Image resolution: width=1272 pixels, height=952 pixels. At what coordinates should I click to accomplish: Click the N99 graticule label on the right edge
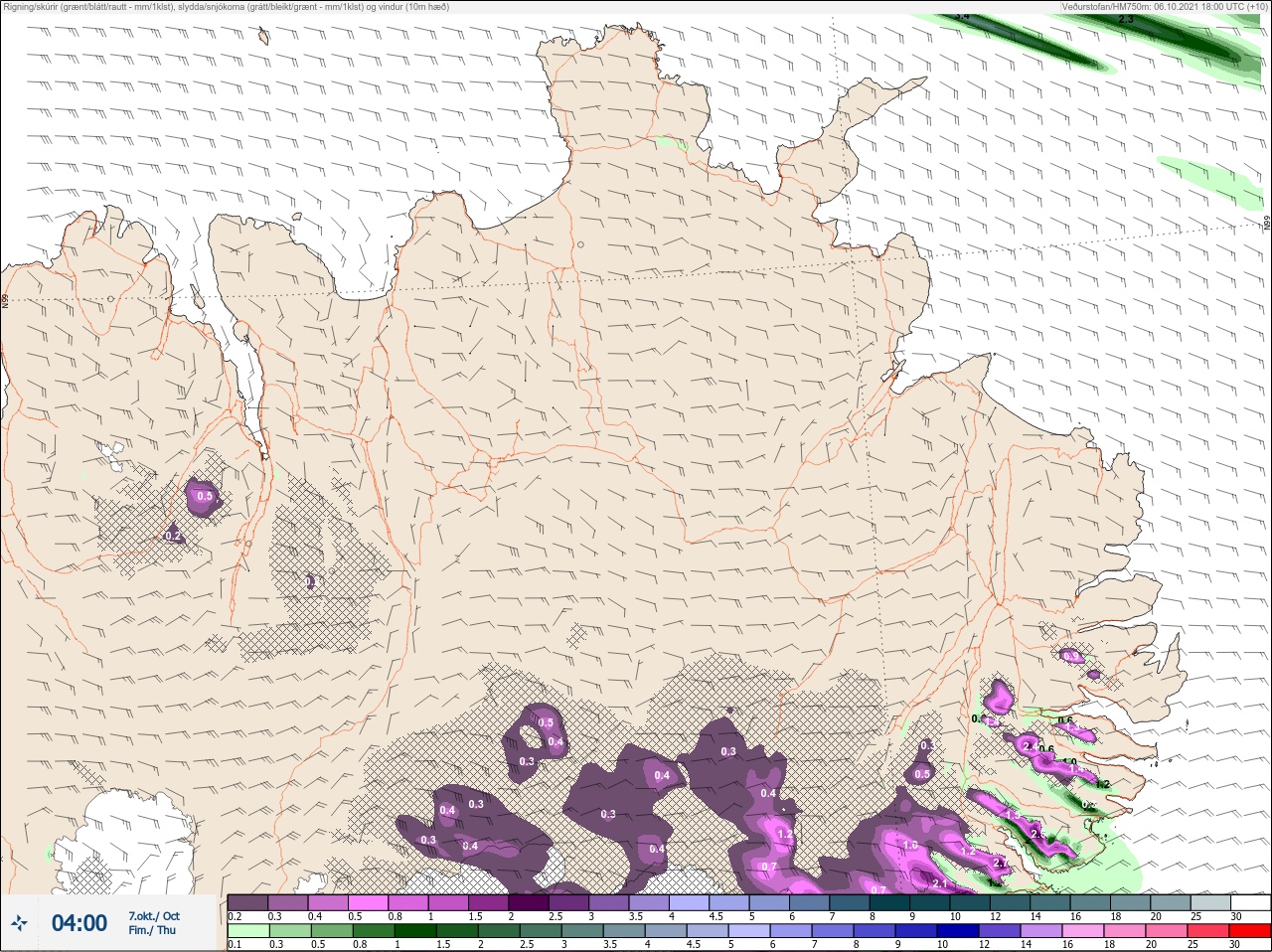(1267, 225)
